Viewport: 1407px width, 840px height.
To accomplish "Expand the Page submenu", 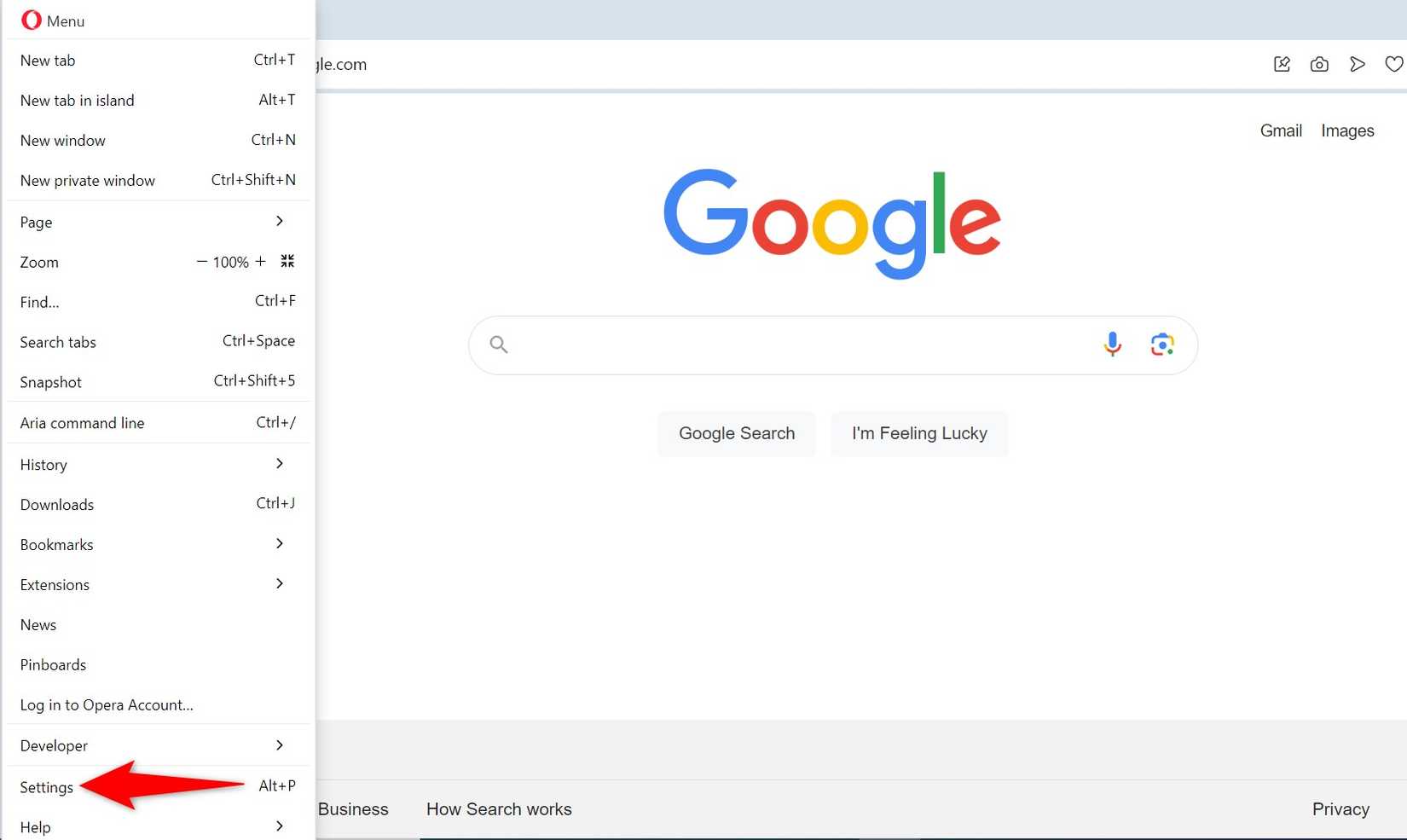I will click(279, 221).
